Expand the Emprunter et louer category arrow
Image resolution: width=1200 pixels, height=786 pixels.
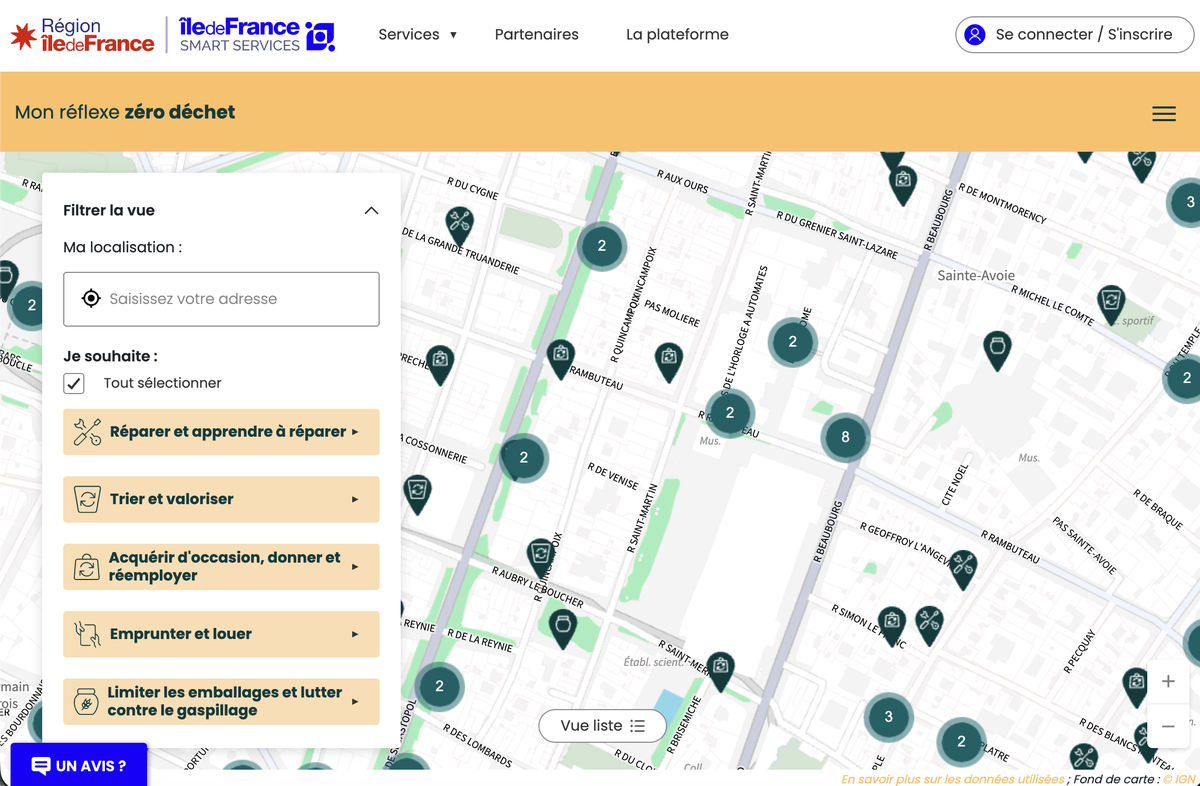click(355, 634)
